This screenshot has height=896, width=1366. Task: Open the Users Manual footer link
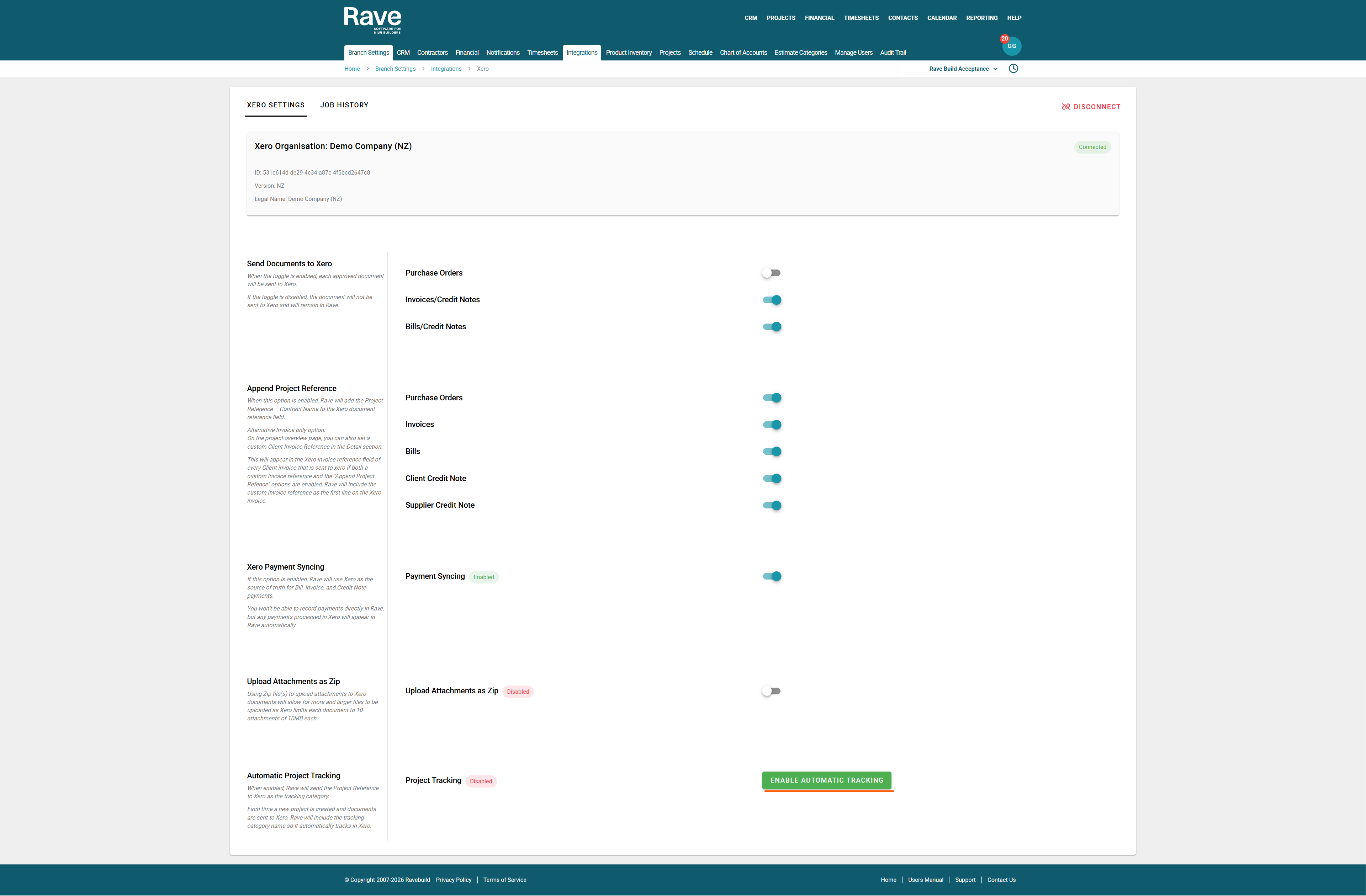925,880
